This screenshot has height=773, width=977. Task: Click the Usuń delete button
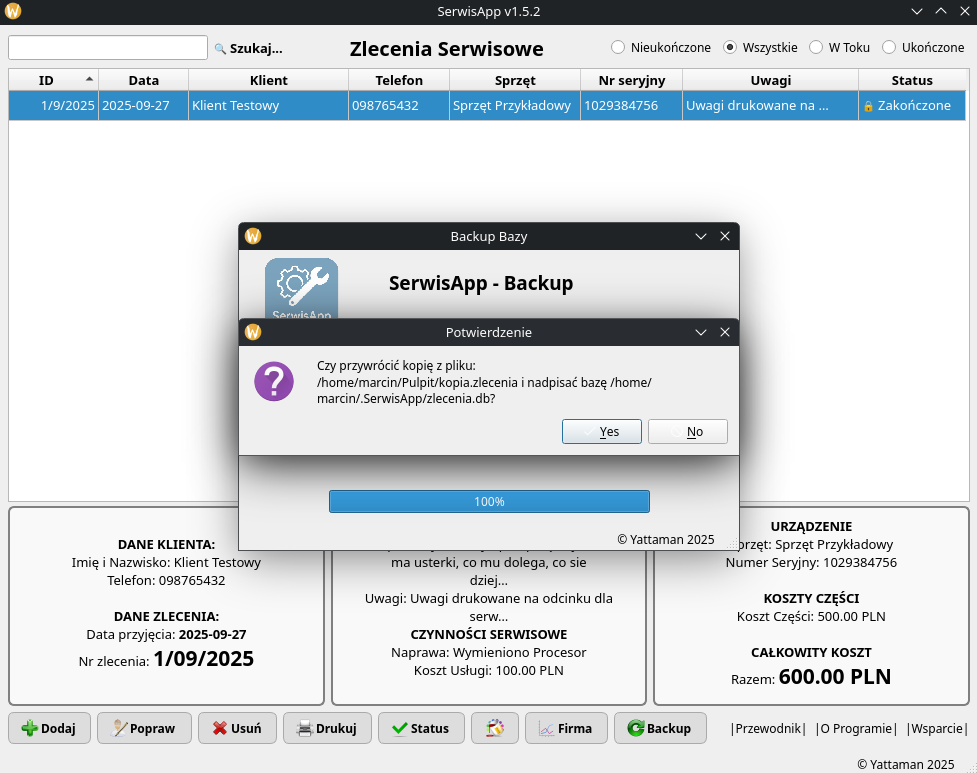pyautogui.click(x=237, y=728)
